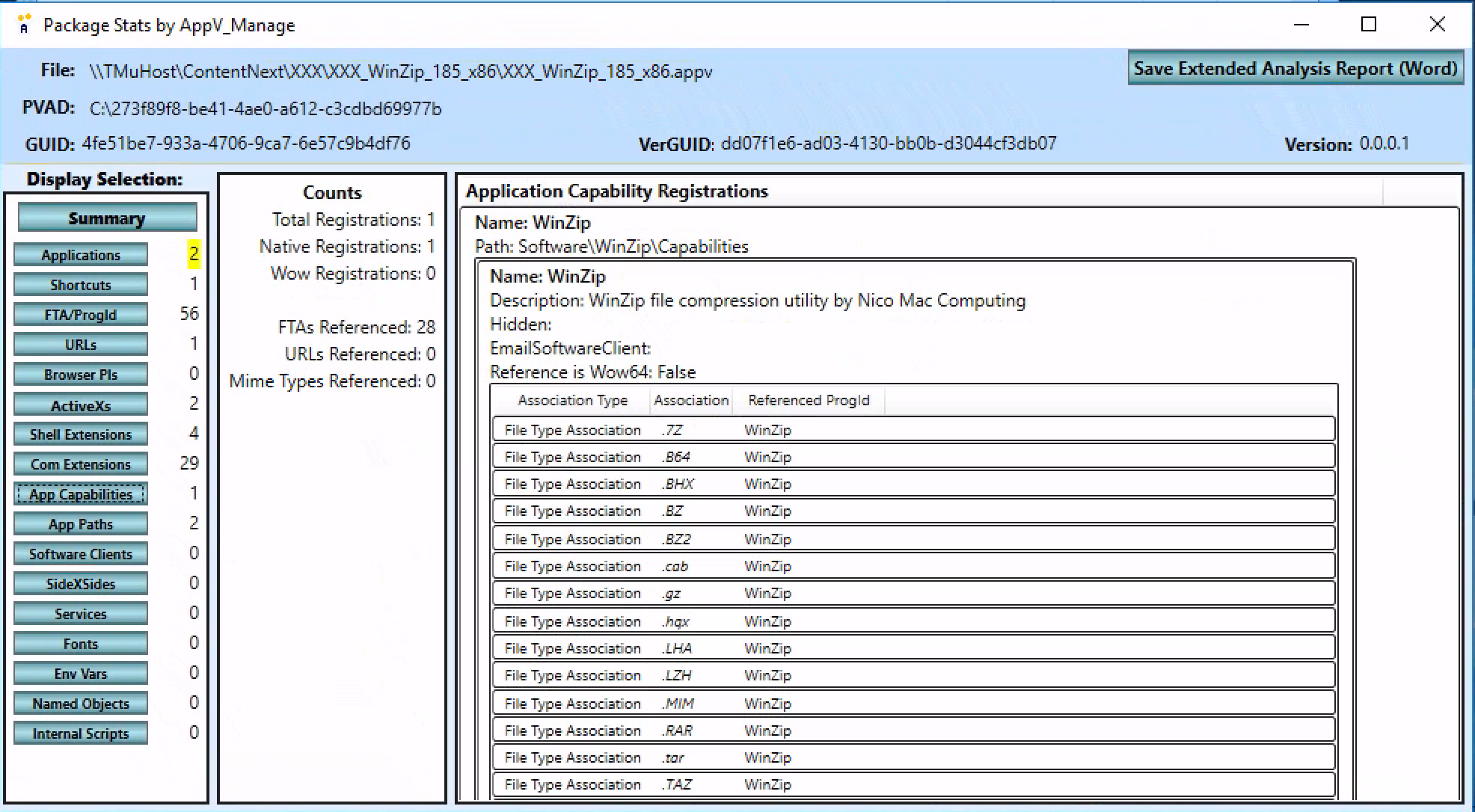Open the Env Vars section
1475x812 pixels.
[x=81, y=673]
